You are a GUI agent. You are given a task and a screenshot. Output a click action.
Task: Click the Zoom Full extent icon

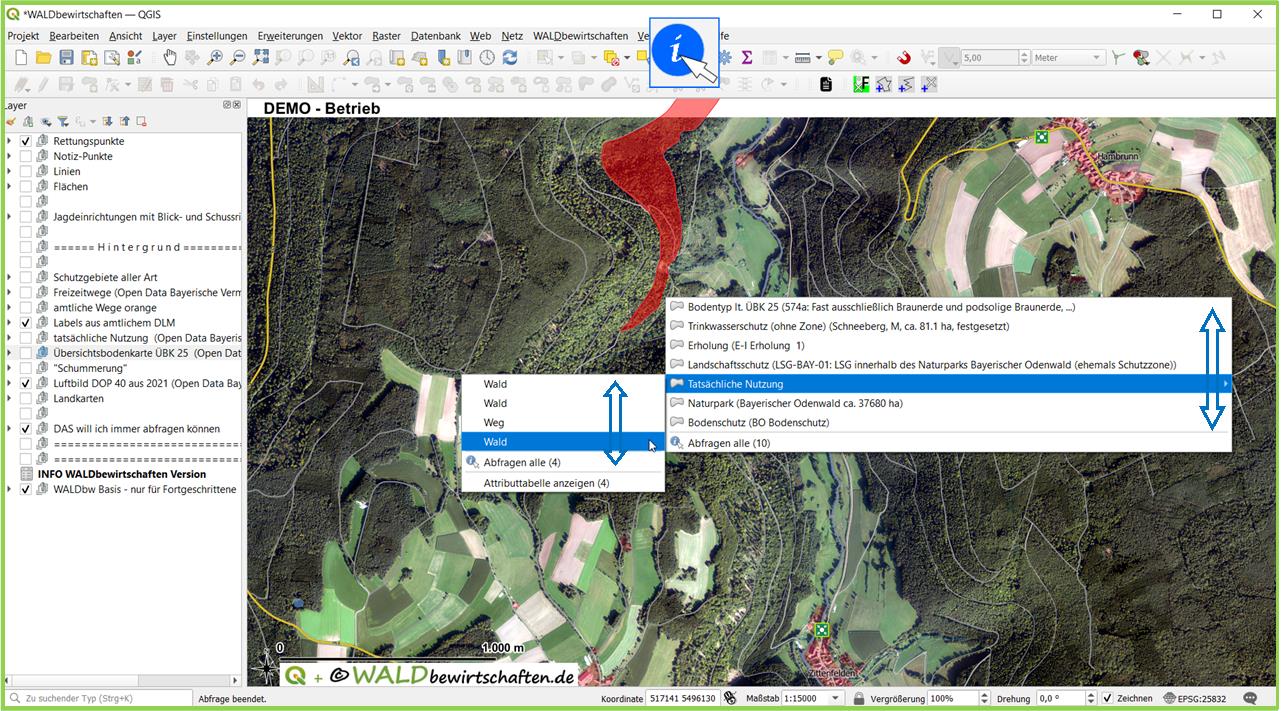[261, 58]
